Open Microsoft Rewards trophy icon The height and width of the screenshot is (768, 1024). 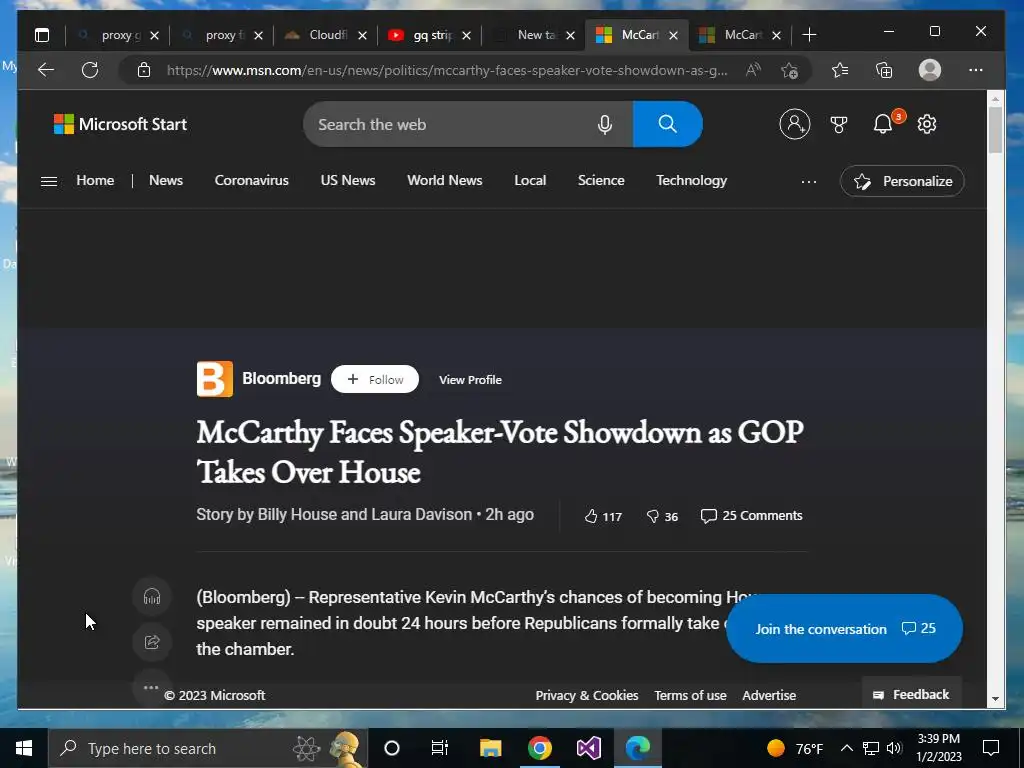coord(839,124)
